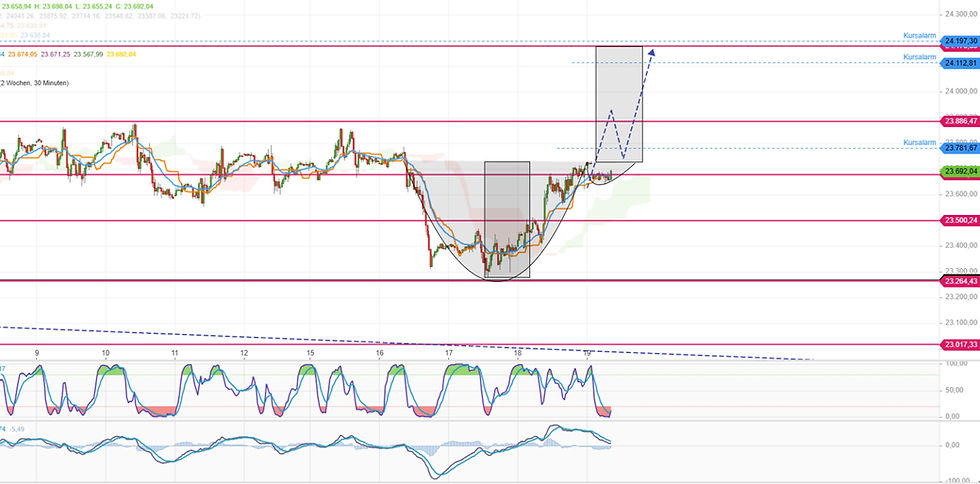Click date label 16 on time axis

pyautogui.click(x=380, y=353)
